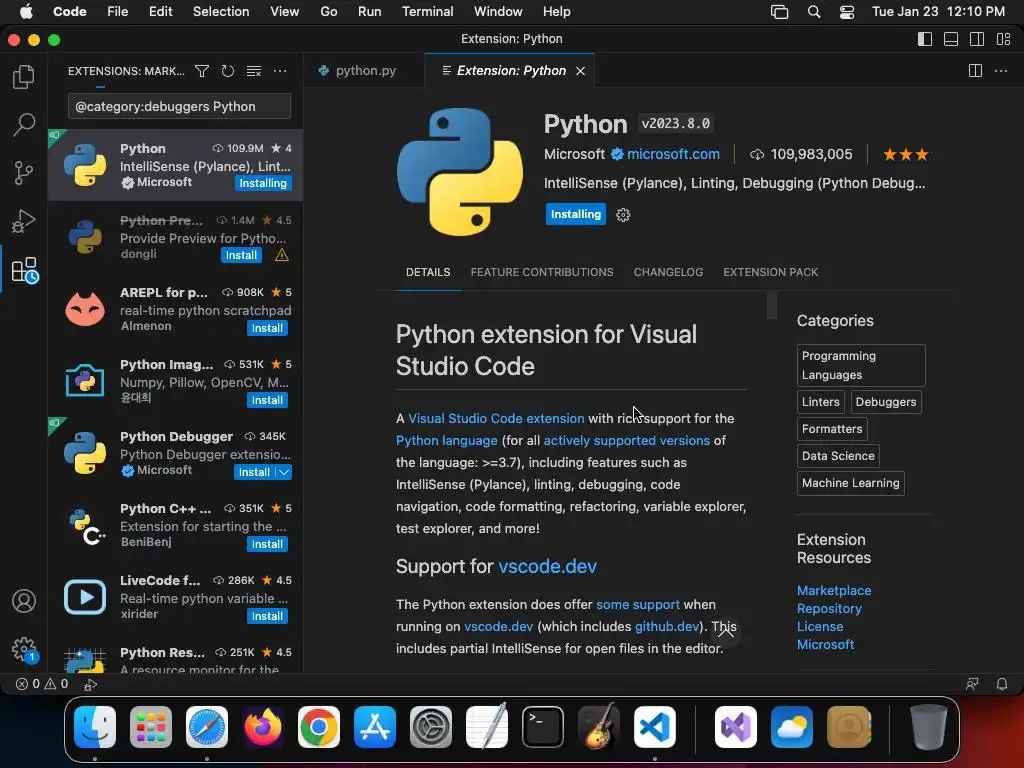The height and width of the screenshot is (768, 1024).
Task: Open the Extension Pack tab
Action: point(771,272)
